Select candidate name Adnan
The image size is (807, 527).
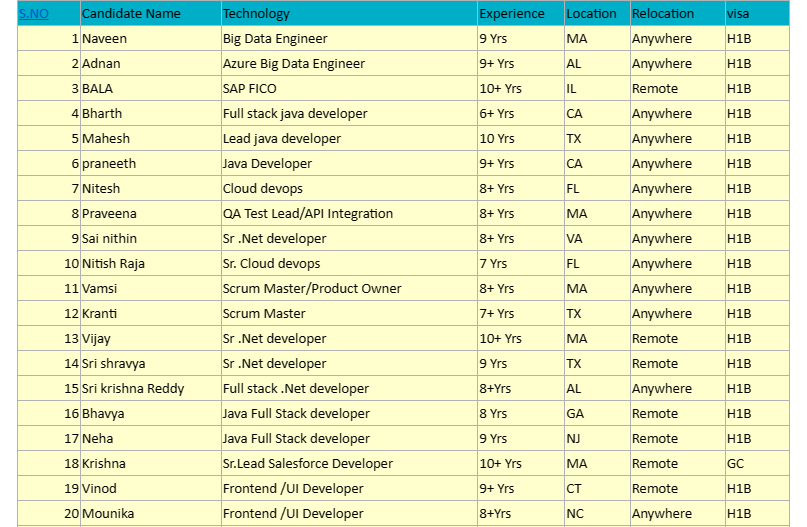tap(101, 64)
